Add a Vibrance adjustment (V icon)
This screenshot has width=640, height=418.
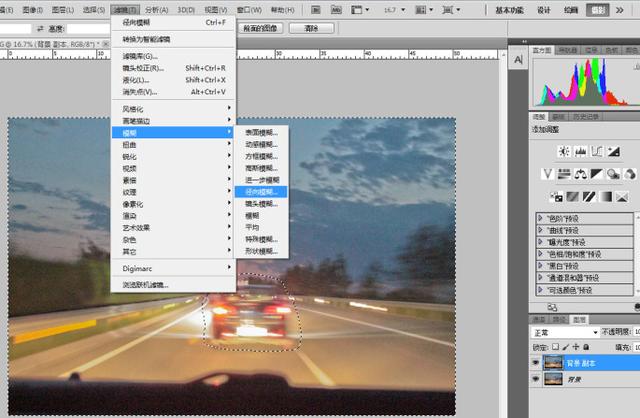tap(547, 174)
